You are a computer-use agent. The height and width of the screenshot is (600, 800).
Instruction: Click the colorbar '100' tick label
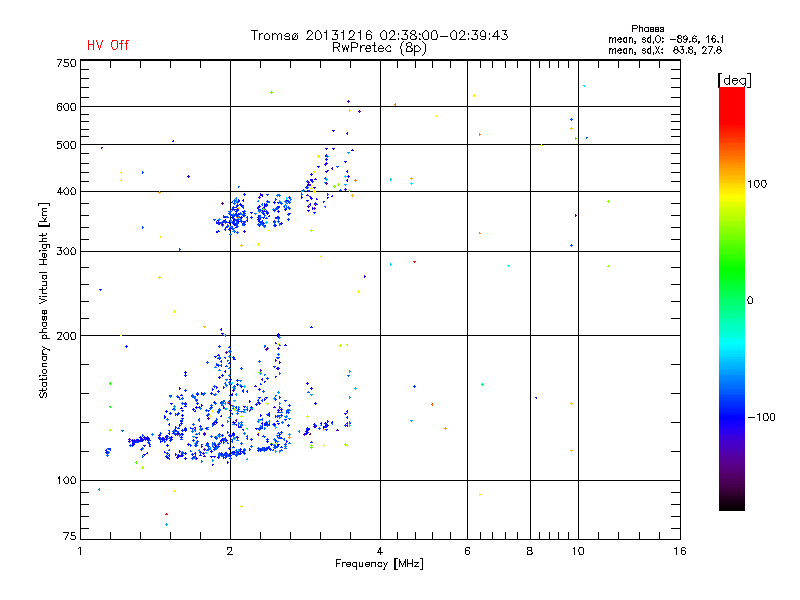pyautogui.click(x=757, y=184)
